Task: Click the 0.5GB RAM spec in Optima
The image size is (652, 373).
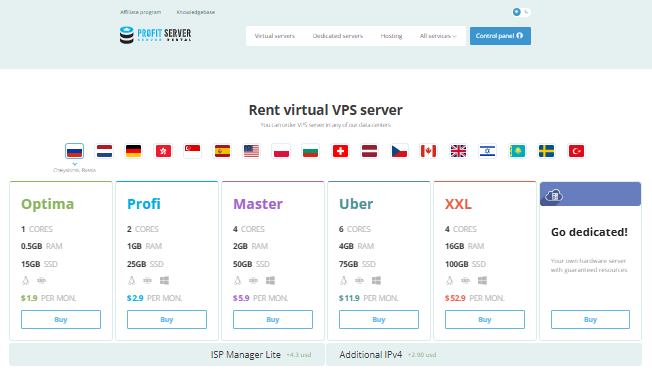Action: tap(42, 246)
